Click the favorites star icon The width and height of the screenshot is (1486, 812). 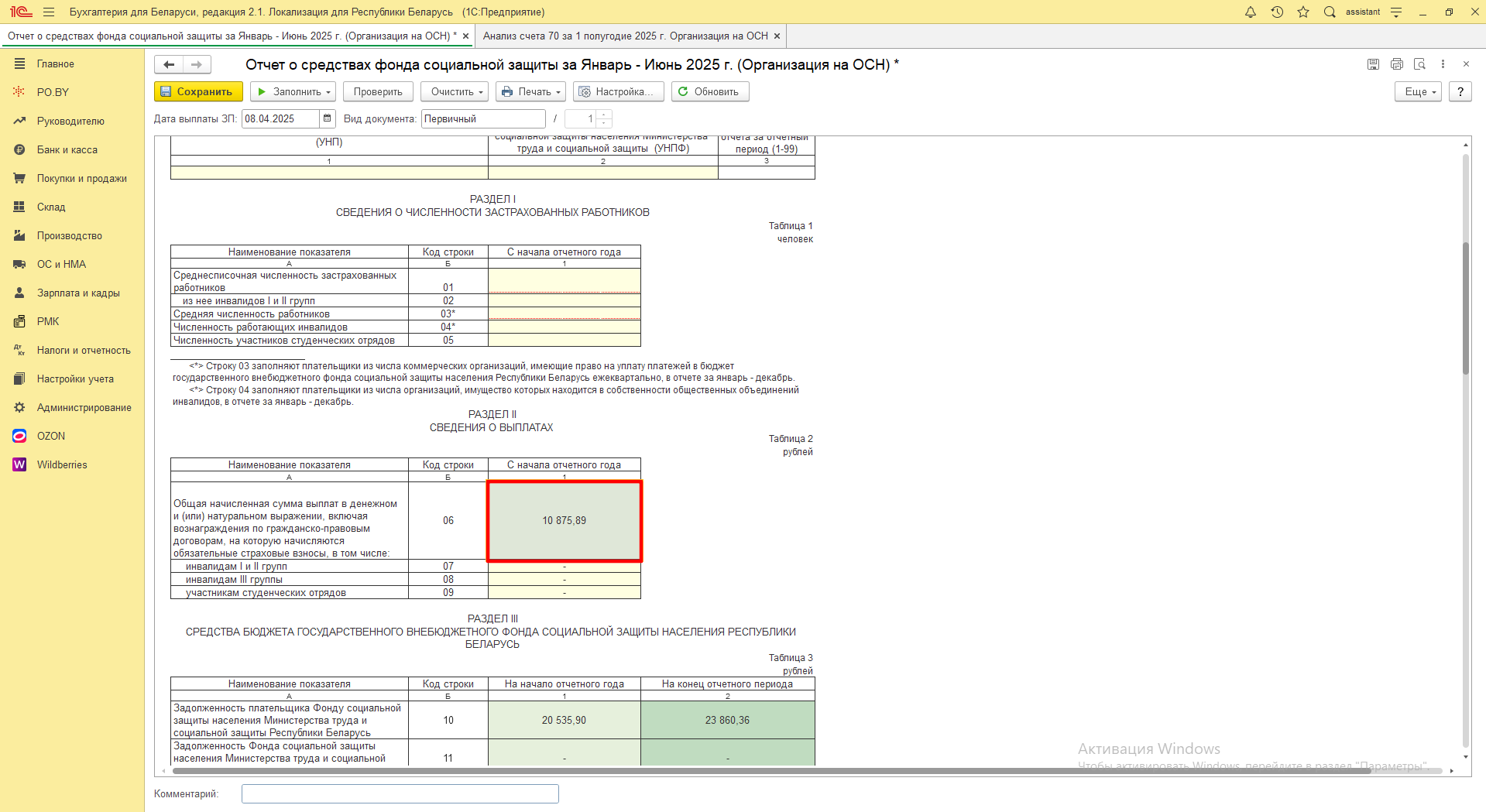(x=1303, y=12)
